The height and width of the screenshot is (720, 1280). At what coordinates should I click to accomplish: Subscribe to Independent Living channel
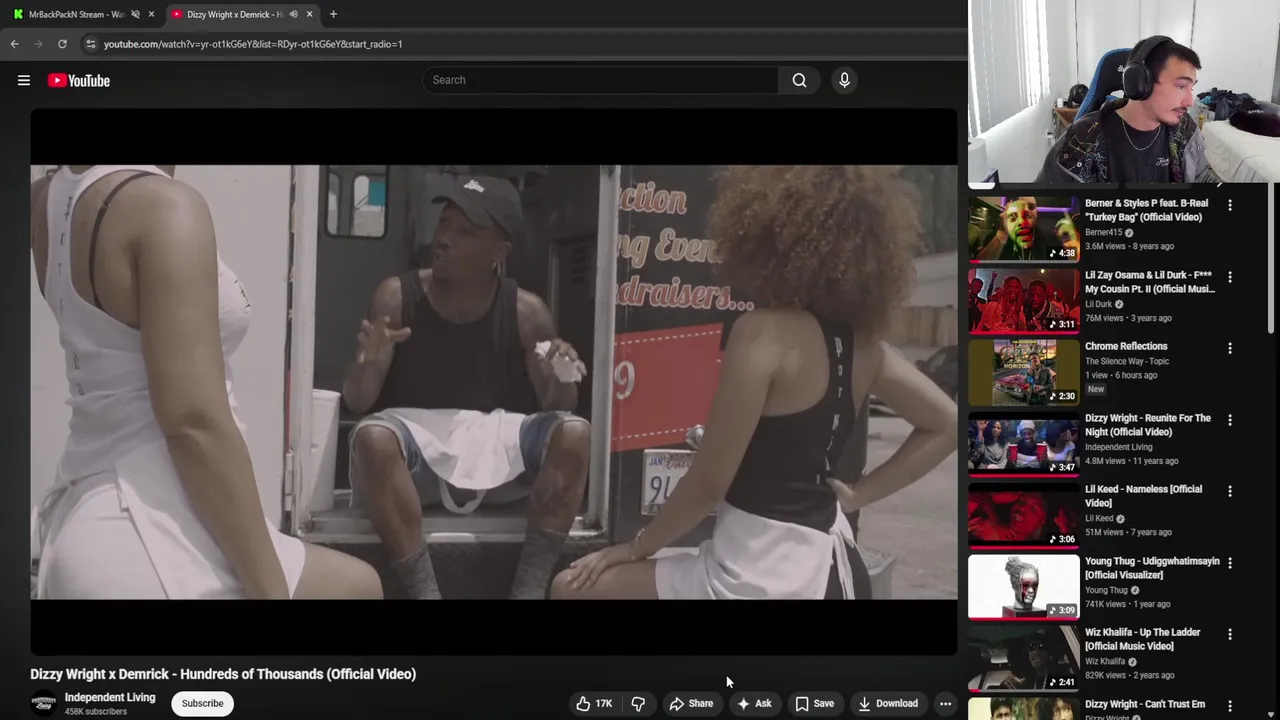202,703
